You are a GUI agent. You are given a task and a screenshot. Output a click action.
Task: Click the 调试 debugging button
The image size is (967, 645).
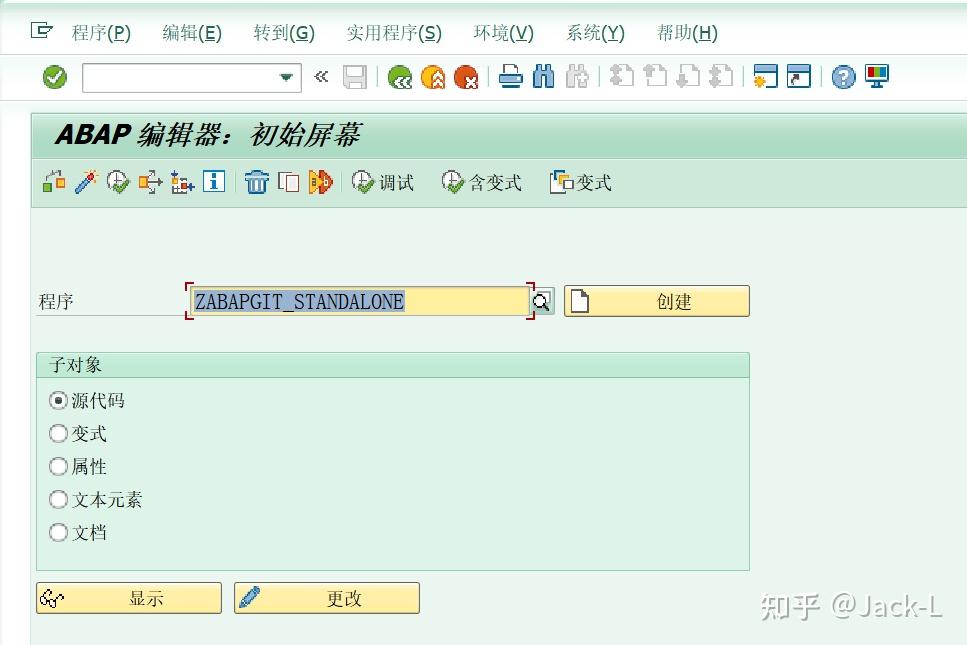[x=383, y=183]
